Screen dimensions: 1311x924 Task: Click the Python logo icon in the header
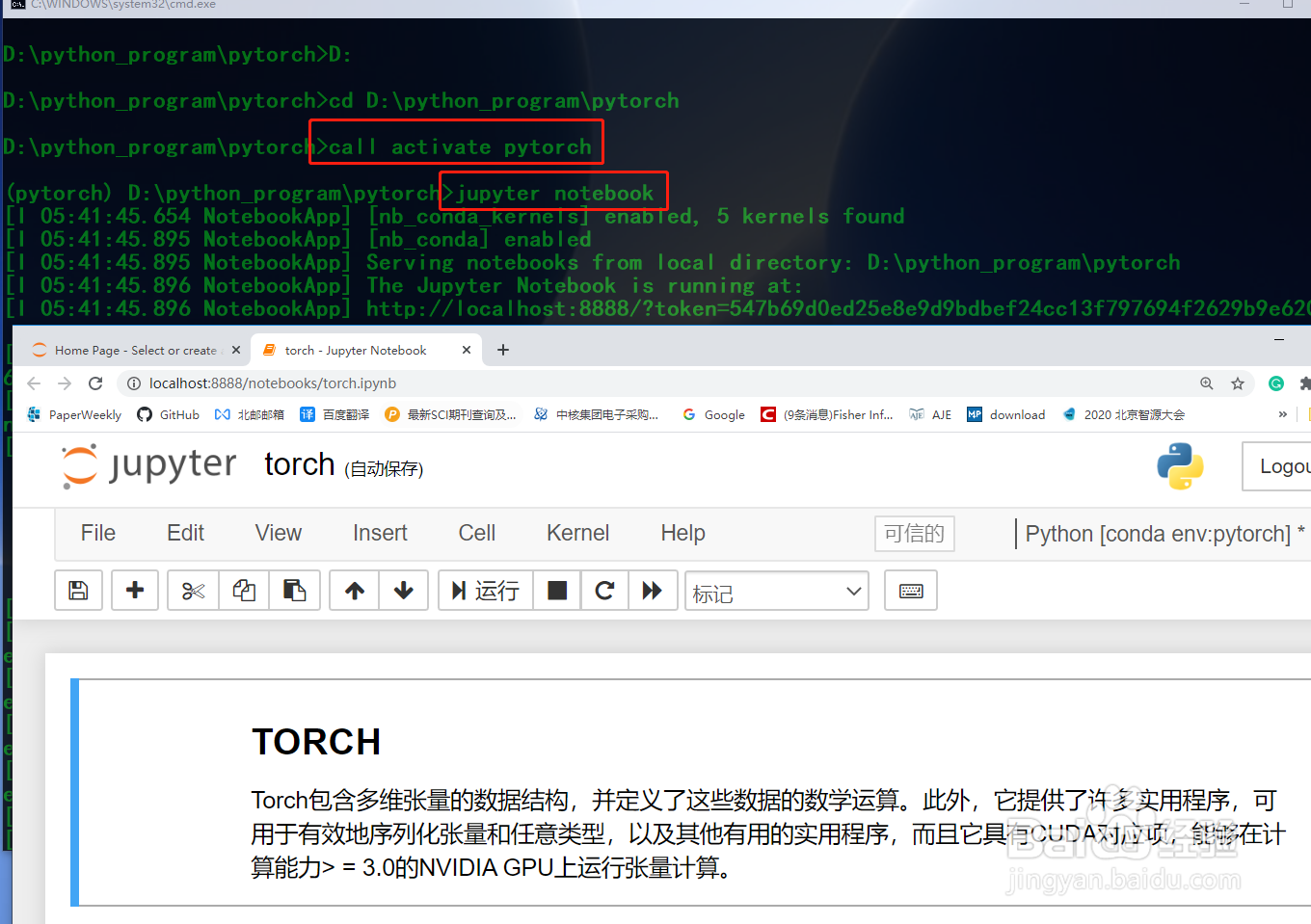(1180, 466)
